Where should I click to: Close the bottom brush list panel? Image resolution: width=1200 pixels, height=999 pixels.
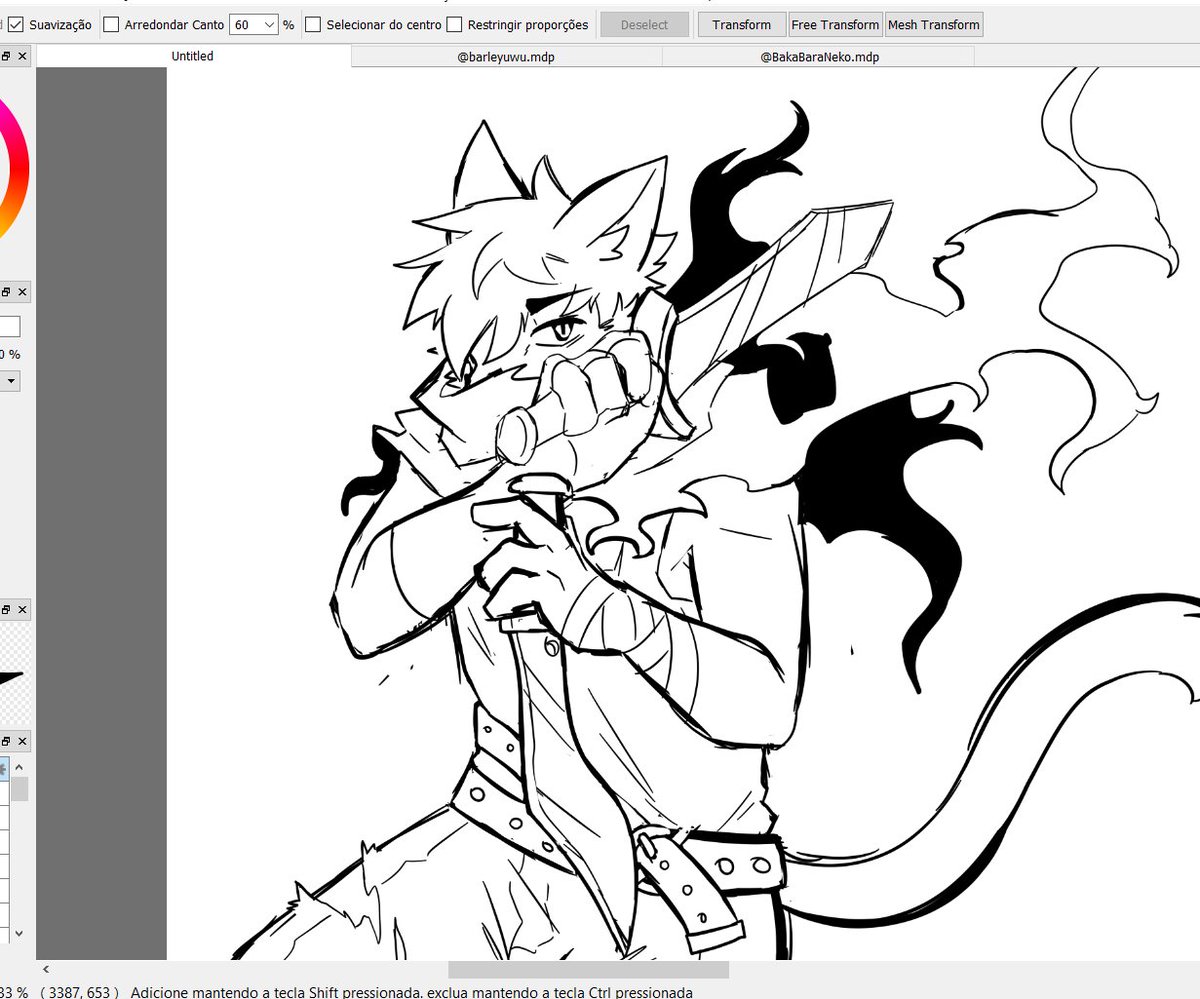pyautogui.click(x=23, y=741)
